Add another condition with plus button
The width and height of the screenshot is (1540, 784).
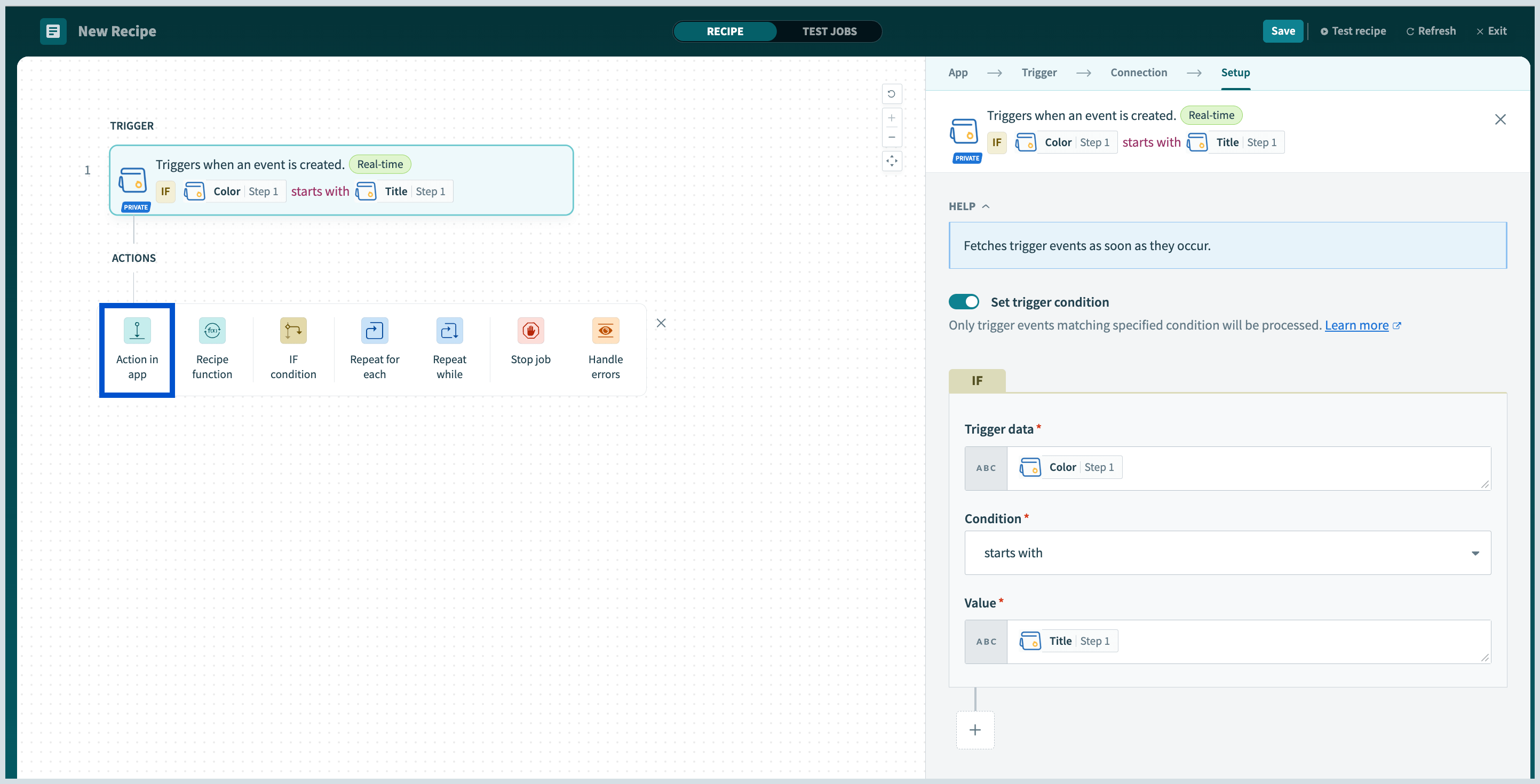point(974,730)
